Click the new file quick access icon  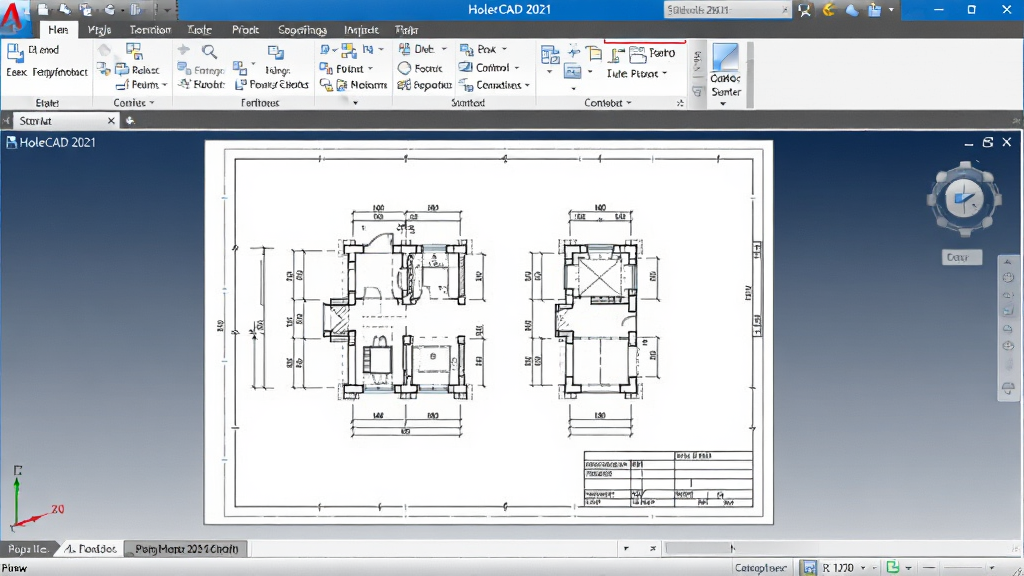tap(43, 10)
